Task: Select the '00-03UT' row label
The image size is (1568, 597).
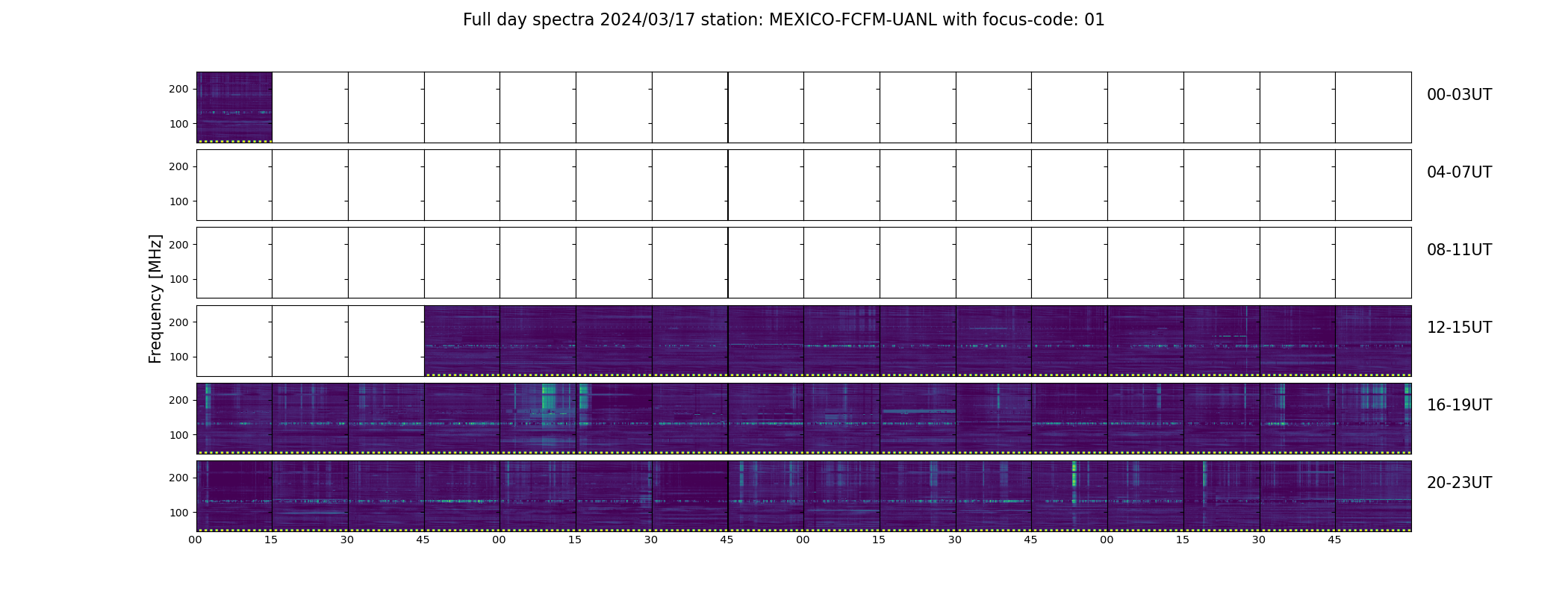Action: tap(1459, 95)
